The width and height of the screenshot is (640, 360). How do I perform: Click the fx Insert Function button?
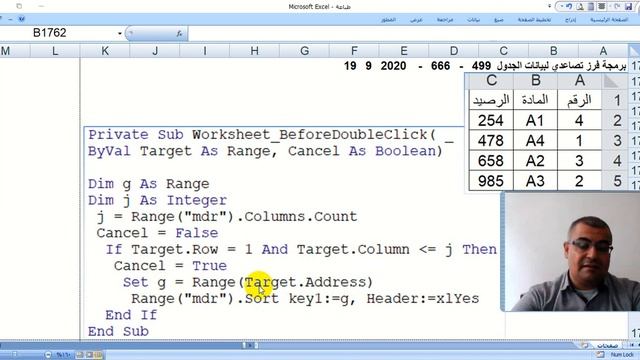[179, 33]
